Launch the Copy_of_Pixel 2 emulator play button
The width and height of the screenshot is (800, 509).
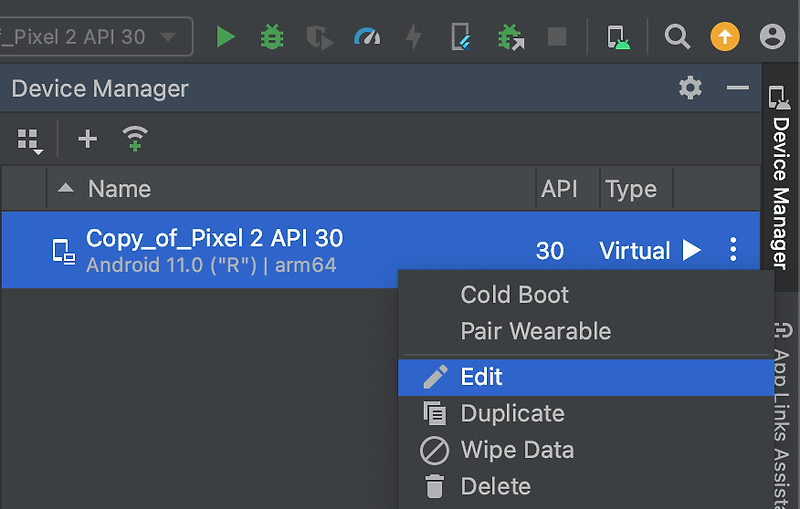[x=692, y=250]
